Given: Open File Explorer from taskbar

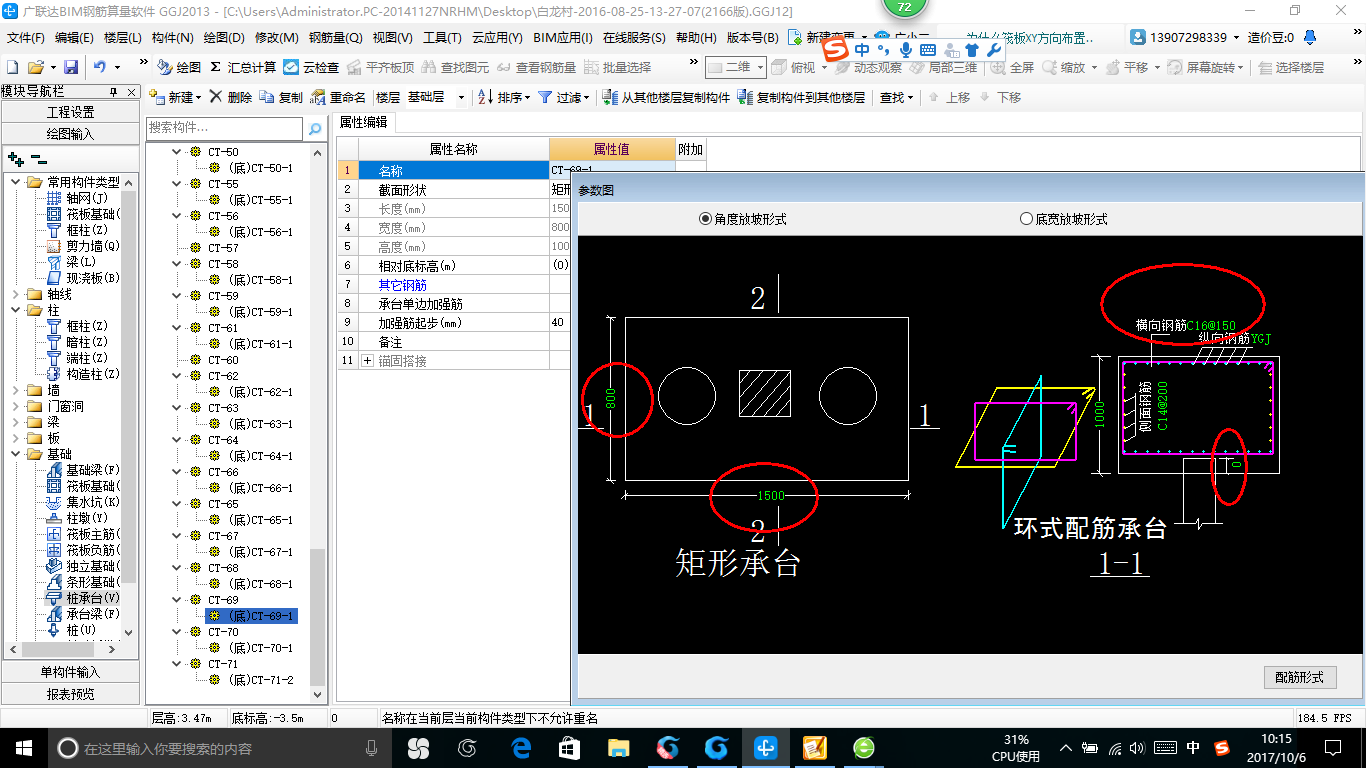Looking at the screenshot, I should tap(619, 747).
